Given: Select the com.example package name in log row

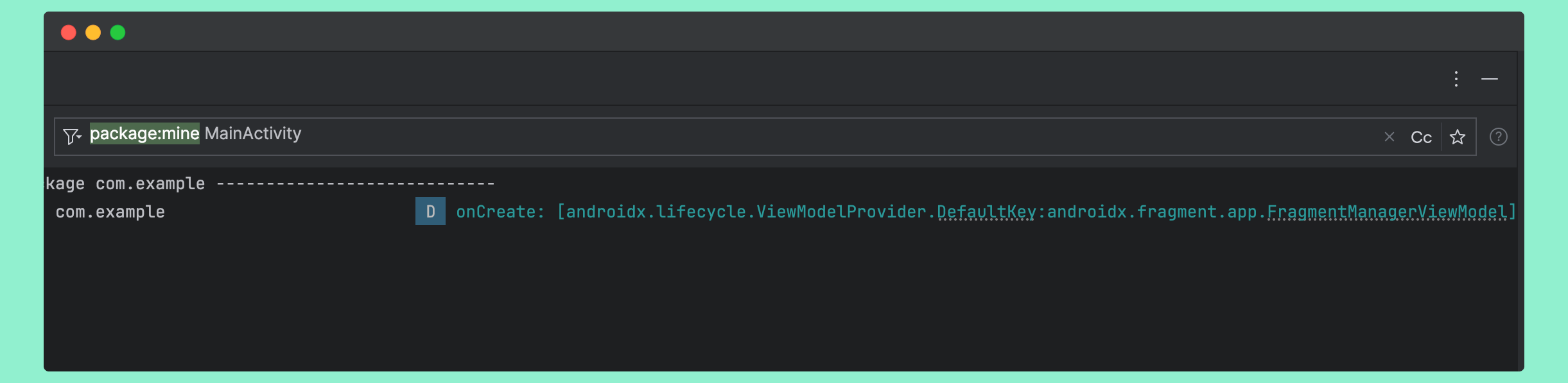Looking at the screenshot, I should pos(110,212).
